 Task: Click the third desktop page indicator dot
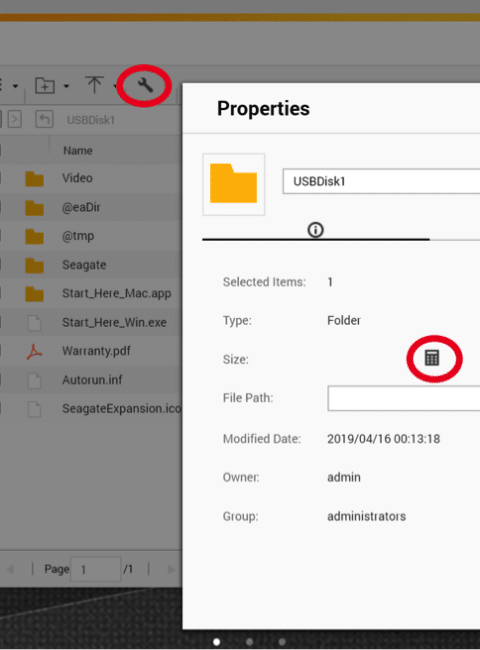click(x=282, y=642)
